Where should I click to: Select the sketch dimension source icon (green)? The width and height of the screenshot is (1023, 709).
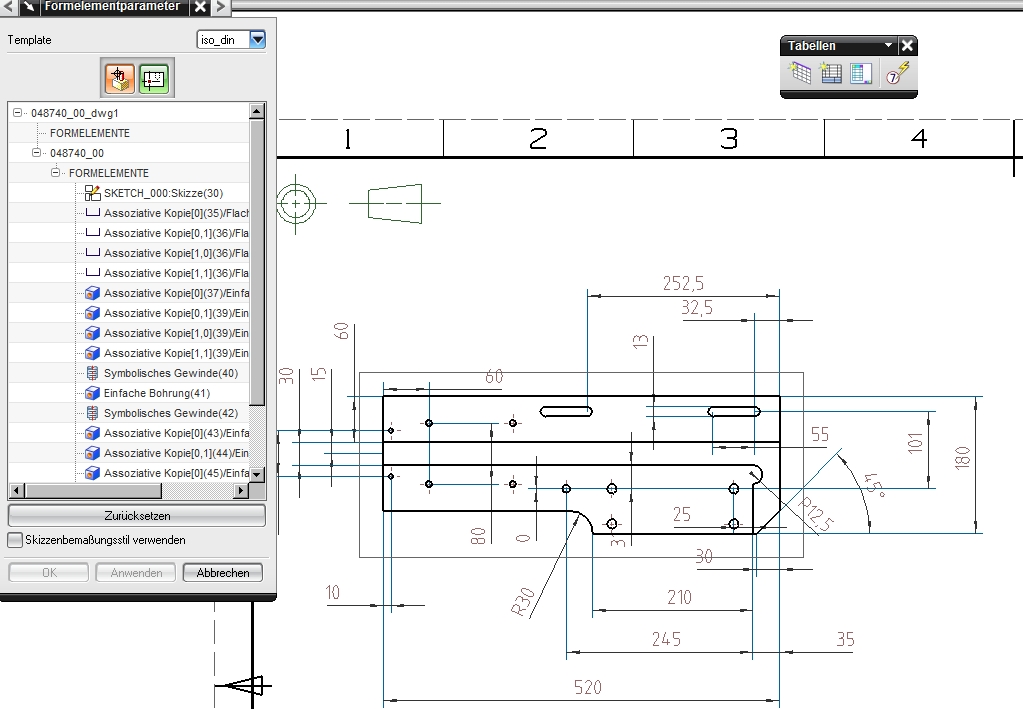pos(154,79)
